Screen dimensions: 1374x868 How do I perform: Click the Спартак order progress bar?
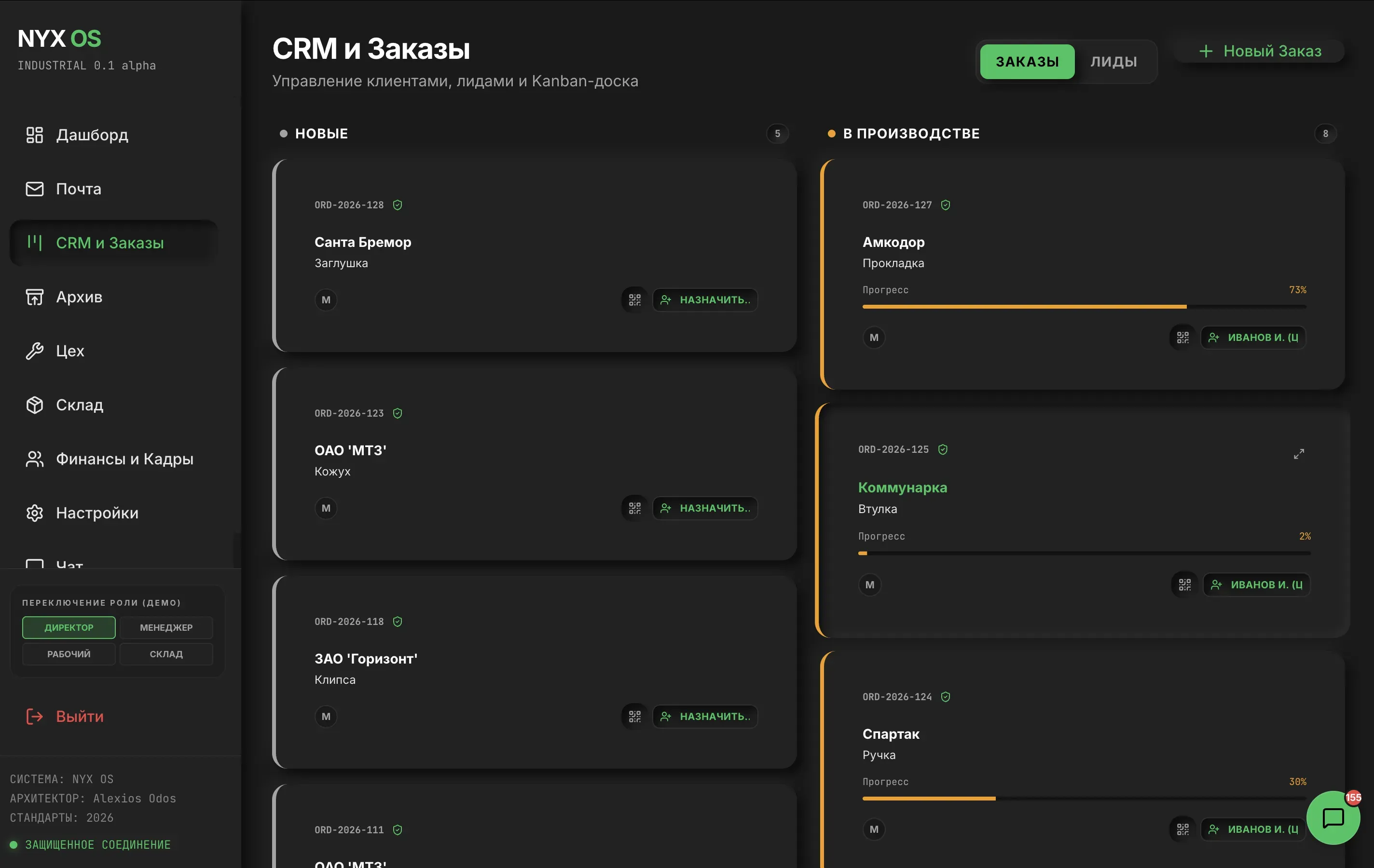pos(1084,799)
